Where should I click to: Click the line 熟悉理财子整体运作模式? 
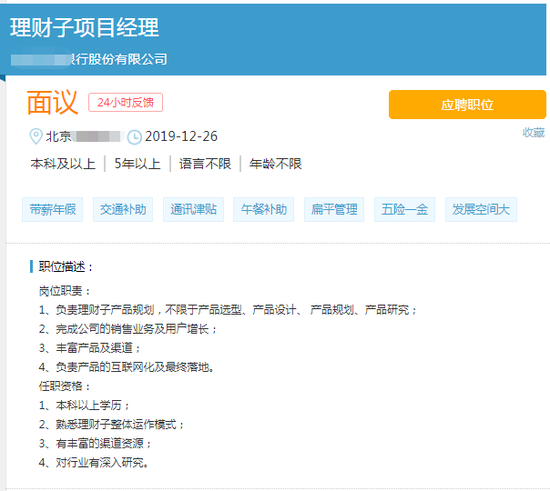tap(111, 424)
